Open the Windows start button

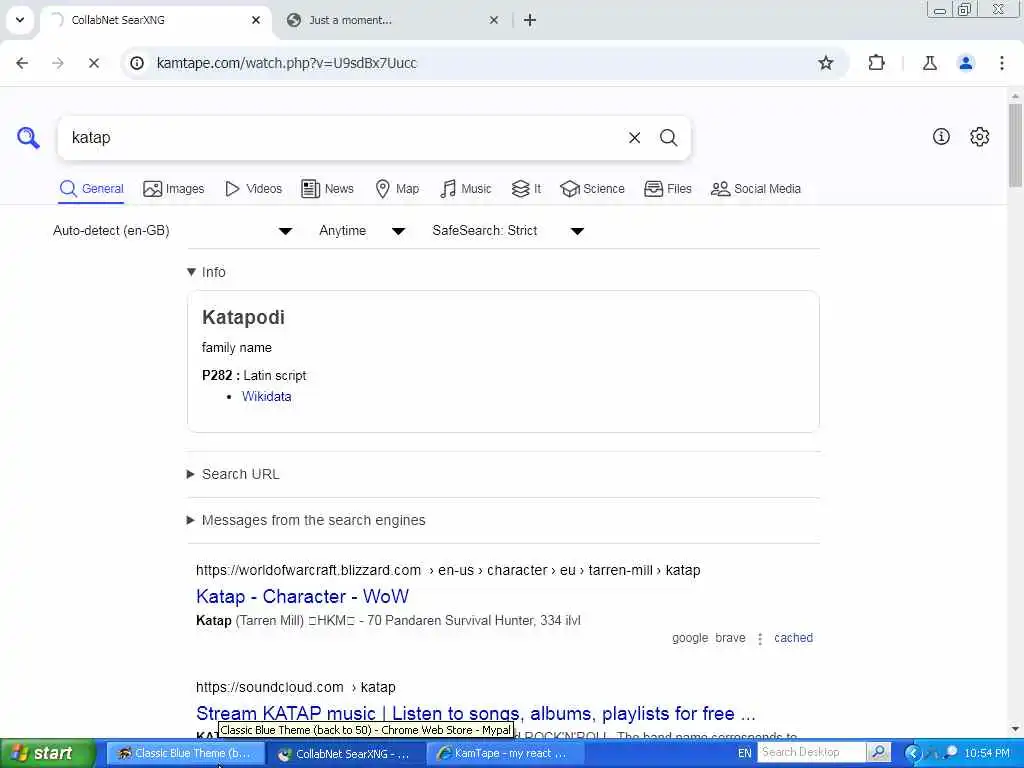pos(47,753)
